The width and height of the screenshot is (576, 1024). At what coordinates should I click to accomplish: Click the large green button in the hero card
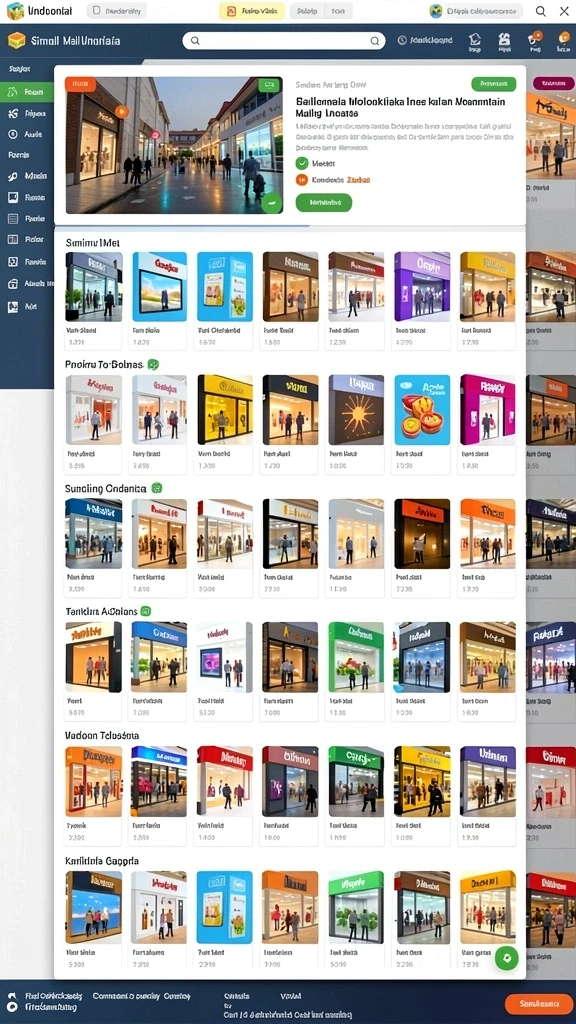coord(323,202)
